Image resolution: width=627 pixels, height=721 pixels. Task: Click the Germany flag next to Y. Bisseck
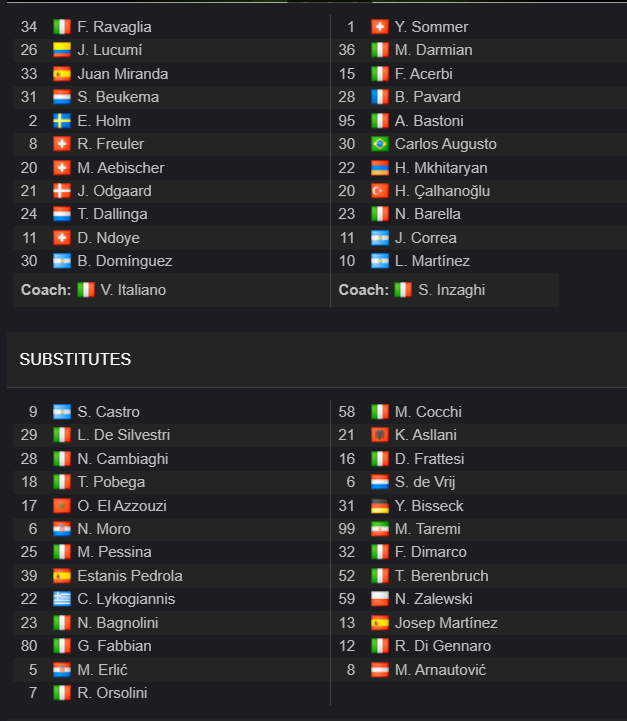click(x=380, y=506)
